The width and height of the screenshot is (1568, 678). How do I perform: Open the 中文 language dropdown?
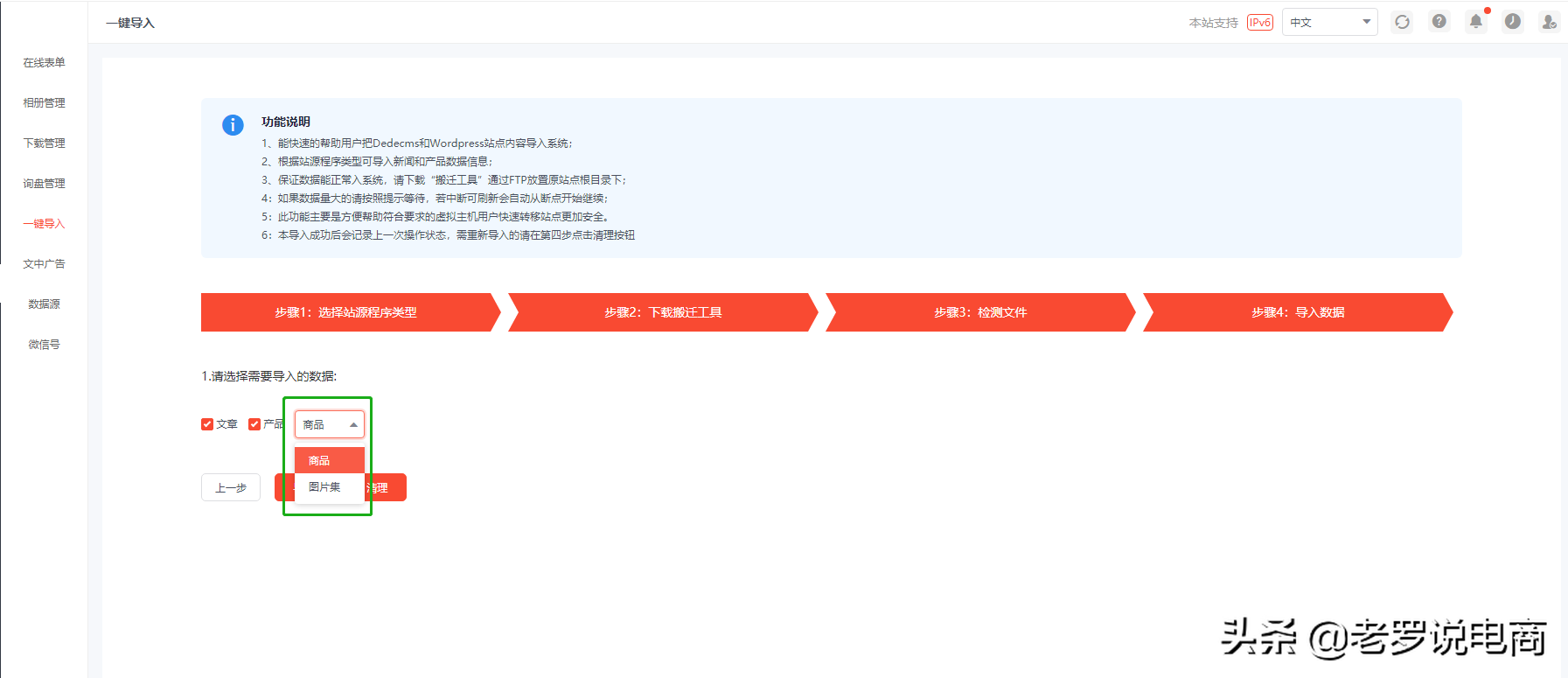[x=1329, y=23]
